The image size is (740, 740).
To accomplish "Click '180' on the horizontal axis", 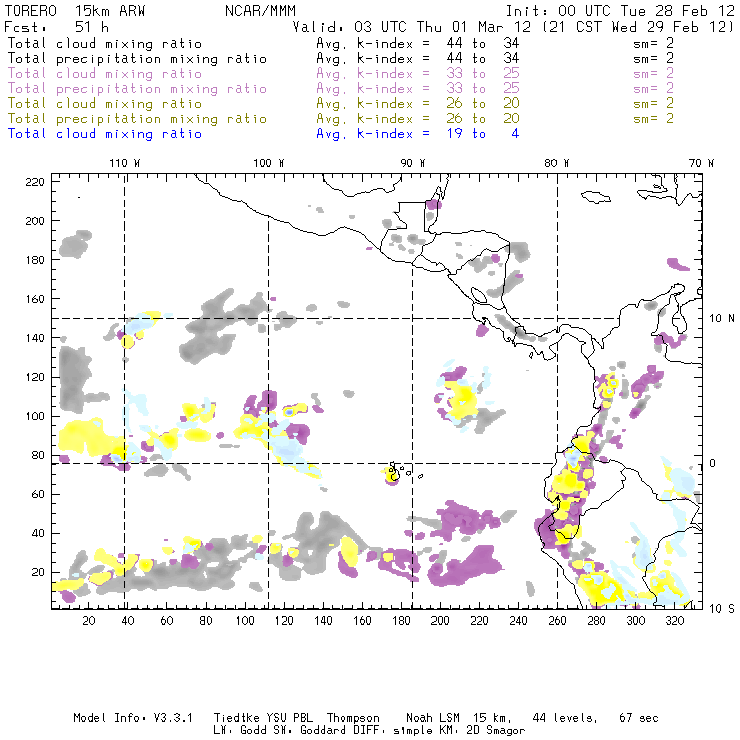I will click(401, 621).
